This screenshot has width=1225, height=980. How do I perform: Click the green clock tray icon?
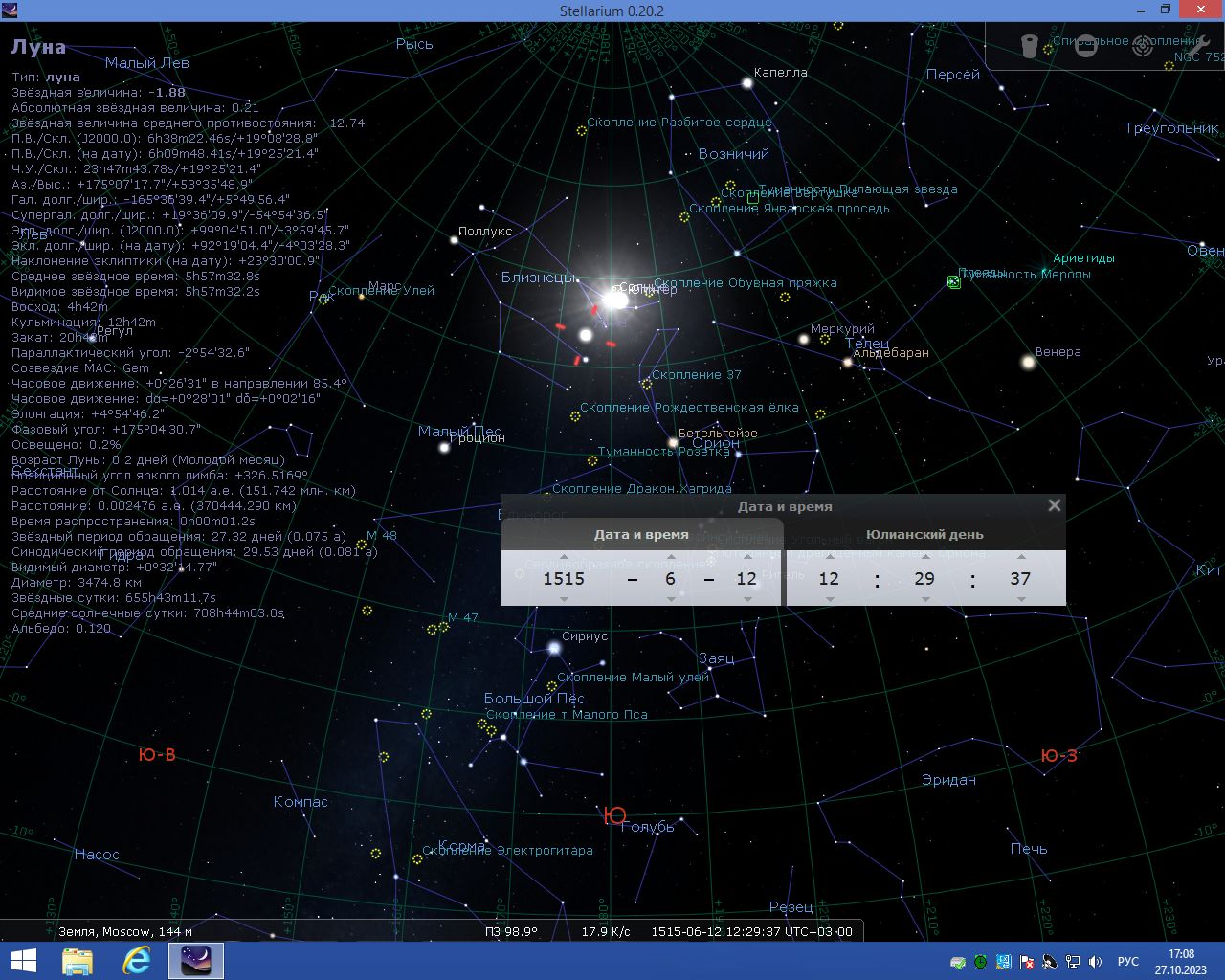coord(981,962)
